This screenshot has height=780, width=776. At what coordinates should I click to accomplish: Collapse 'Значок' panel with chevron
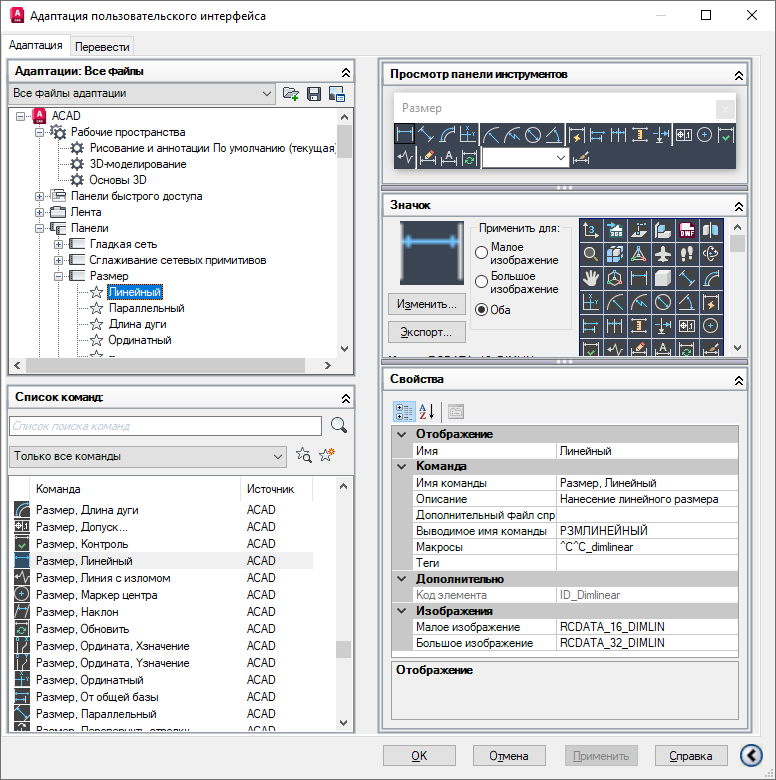point(739,206)
